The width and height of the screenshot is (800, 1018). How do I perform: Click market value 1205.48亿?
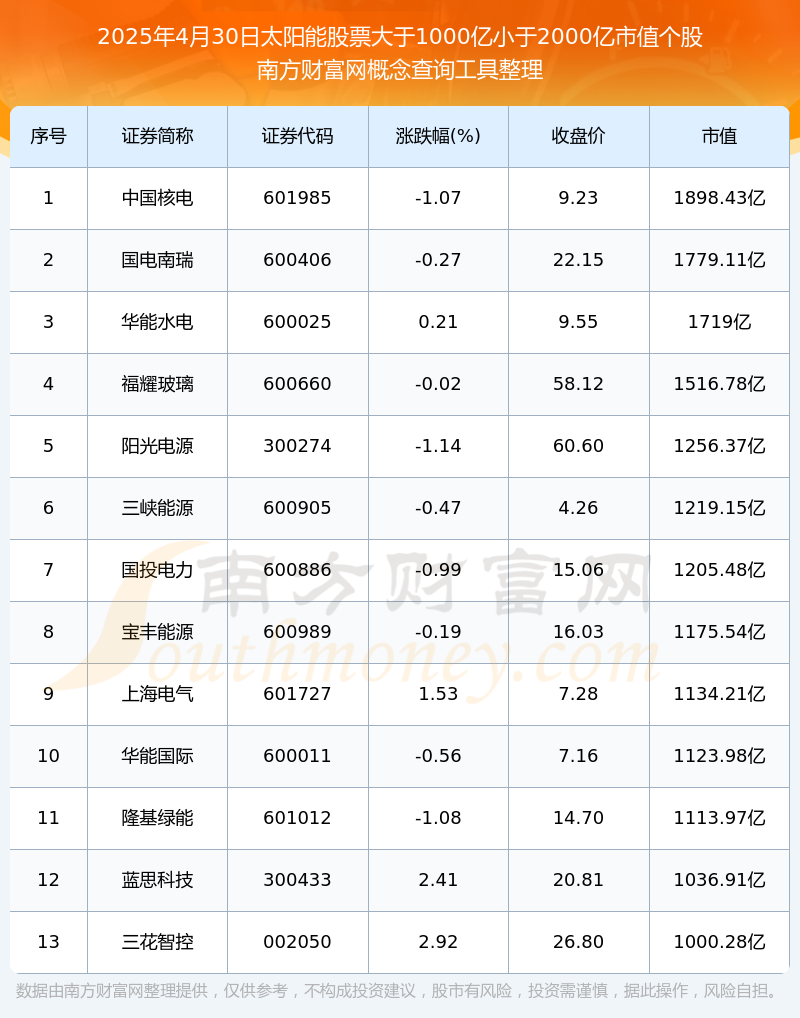coord(719,570)
